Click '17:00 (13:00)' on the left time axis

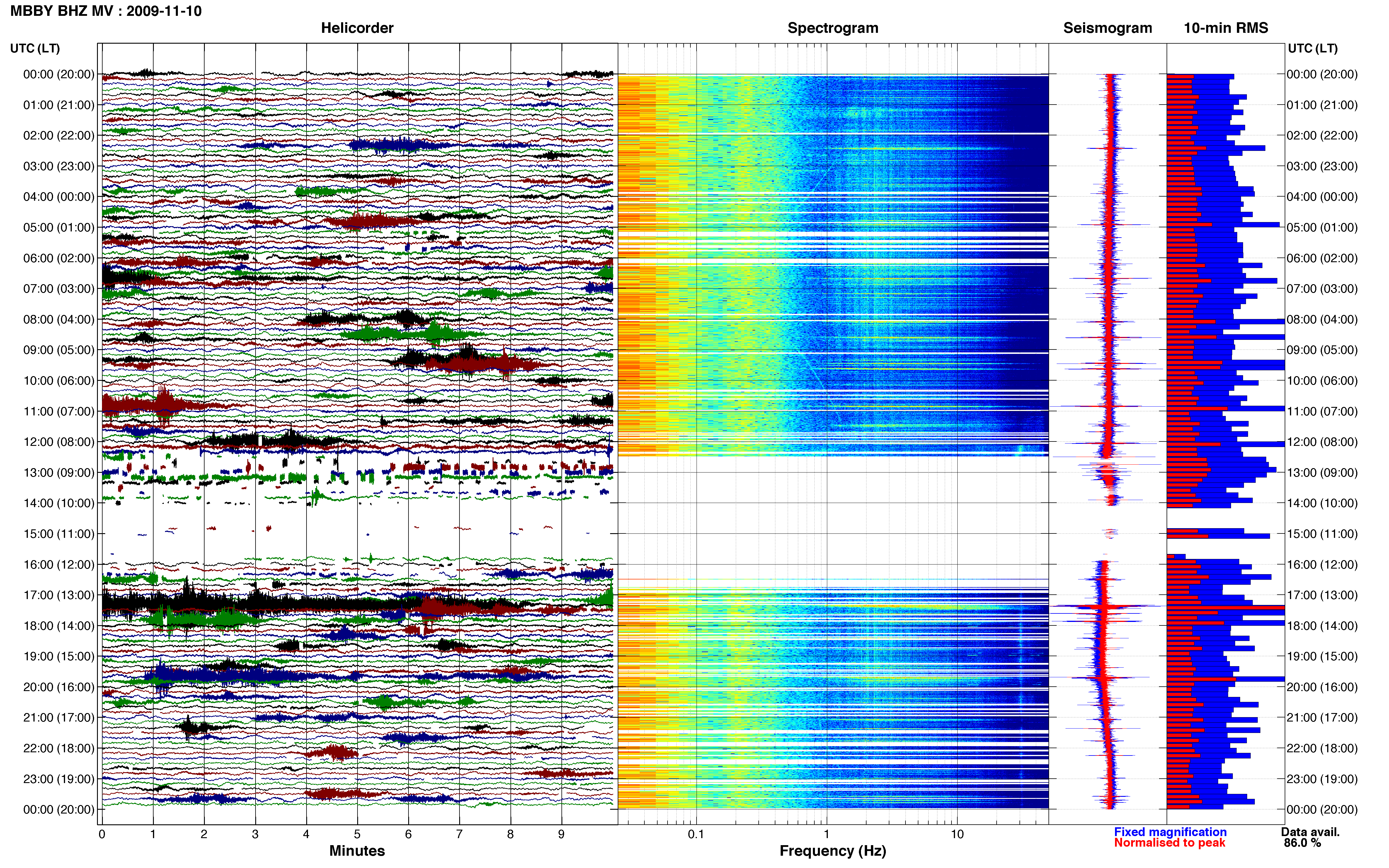point(59,595)
